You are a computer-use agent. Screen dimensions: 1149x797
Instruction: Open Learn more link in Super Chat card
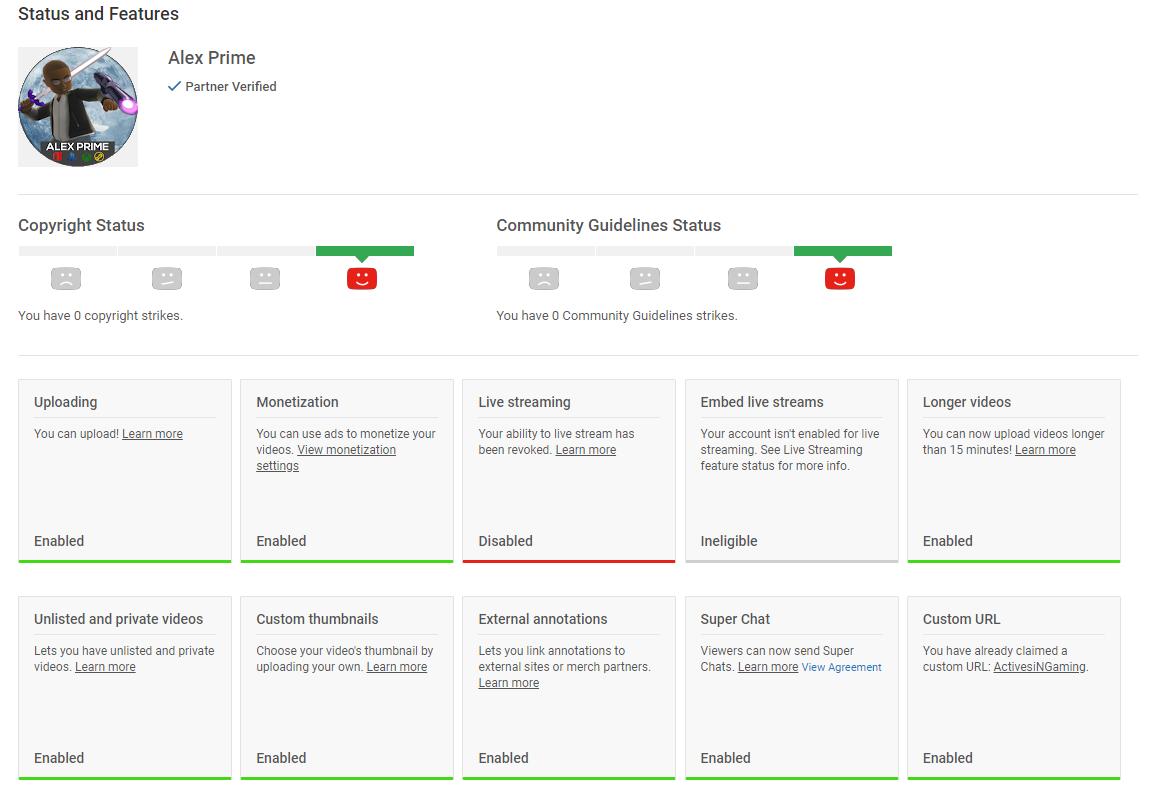(x=768, y=667)
